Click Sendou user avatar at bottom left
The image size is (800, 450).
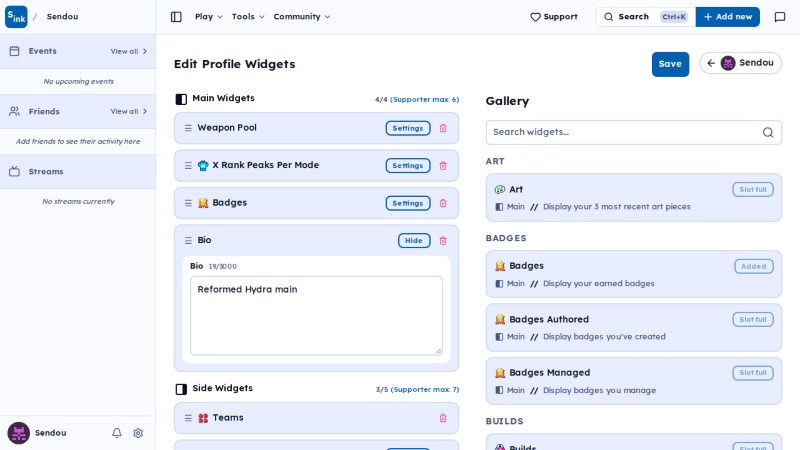click(18, 433)
